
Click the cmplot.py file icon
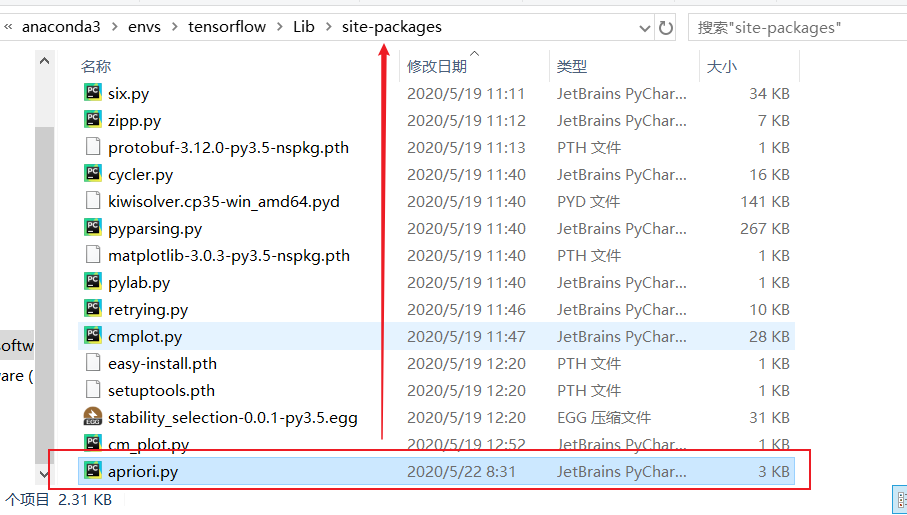[x=93, y=336]
